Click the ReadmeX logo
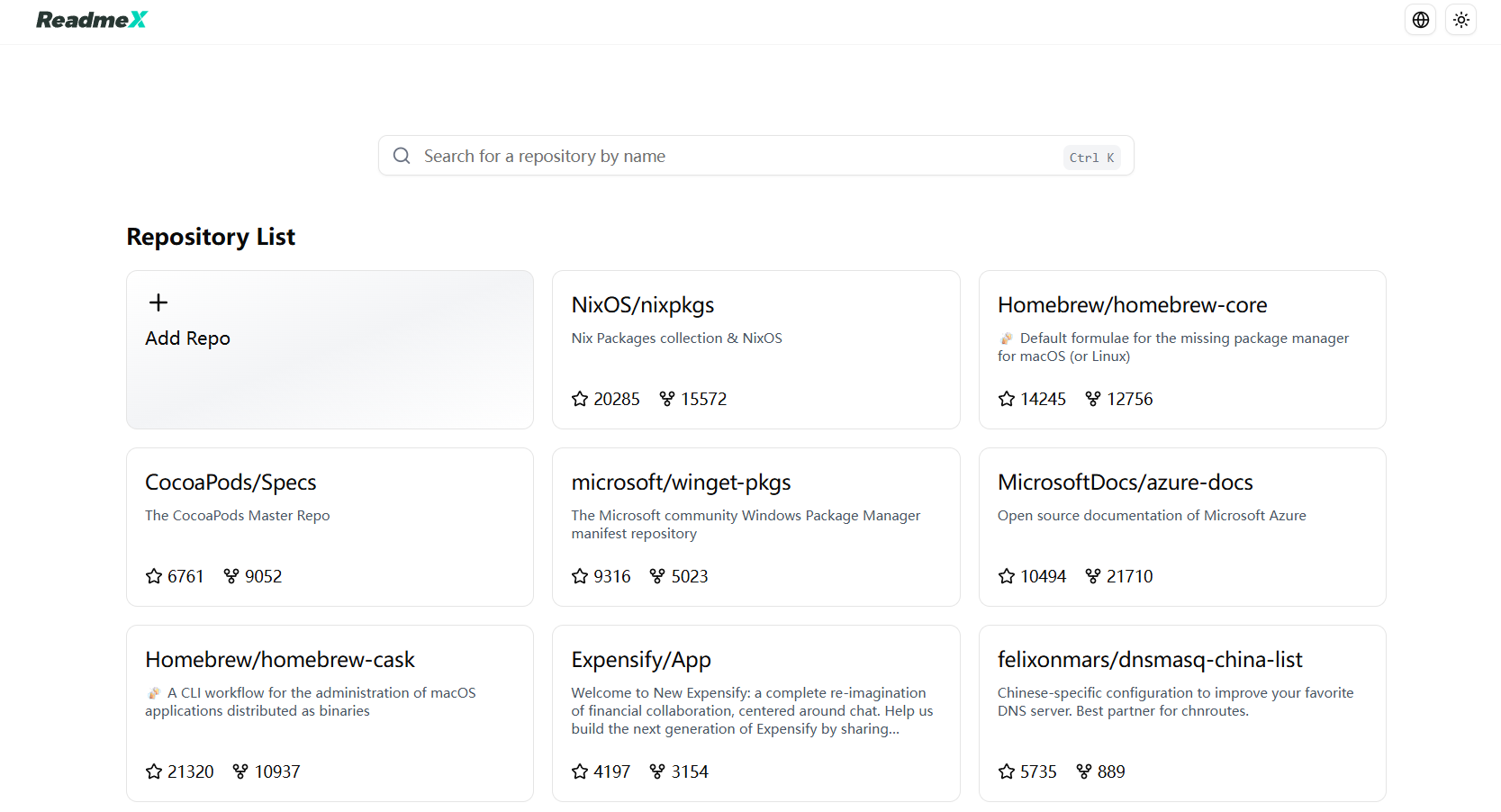This screenshot has width=1501, height=812. 92,20
